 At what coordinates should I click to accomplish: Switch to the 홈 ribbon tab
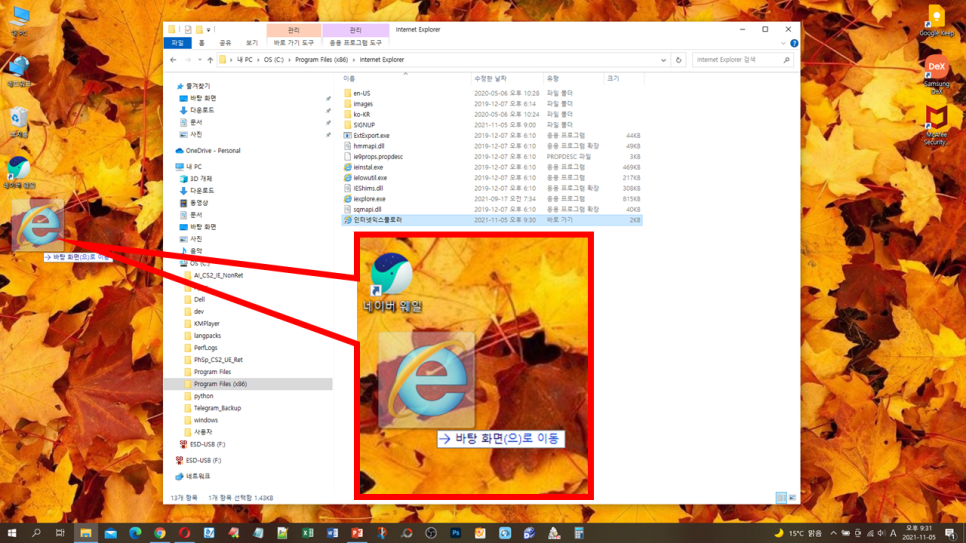click(201, 43)
